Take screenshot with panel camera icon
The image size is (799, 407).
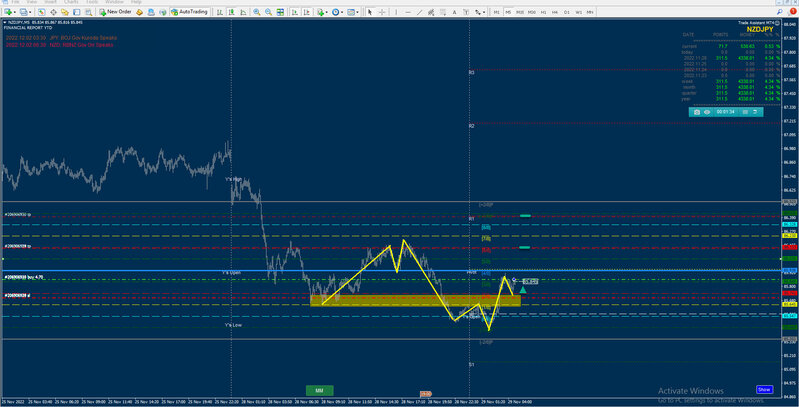(x=697, y=112)
